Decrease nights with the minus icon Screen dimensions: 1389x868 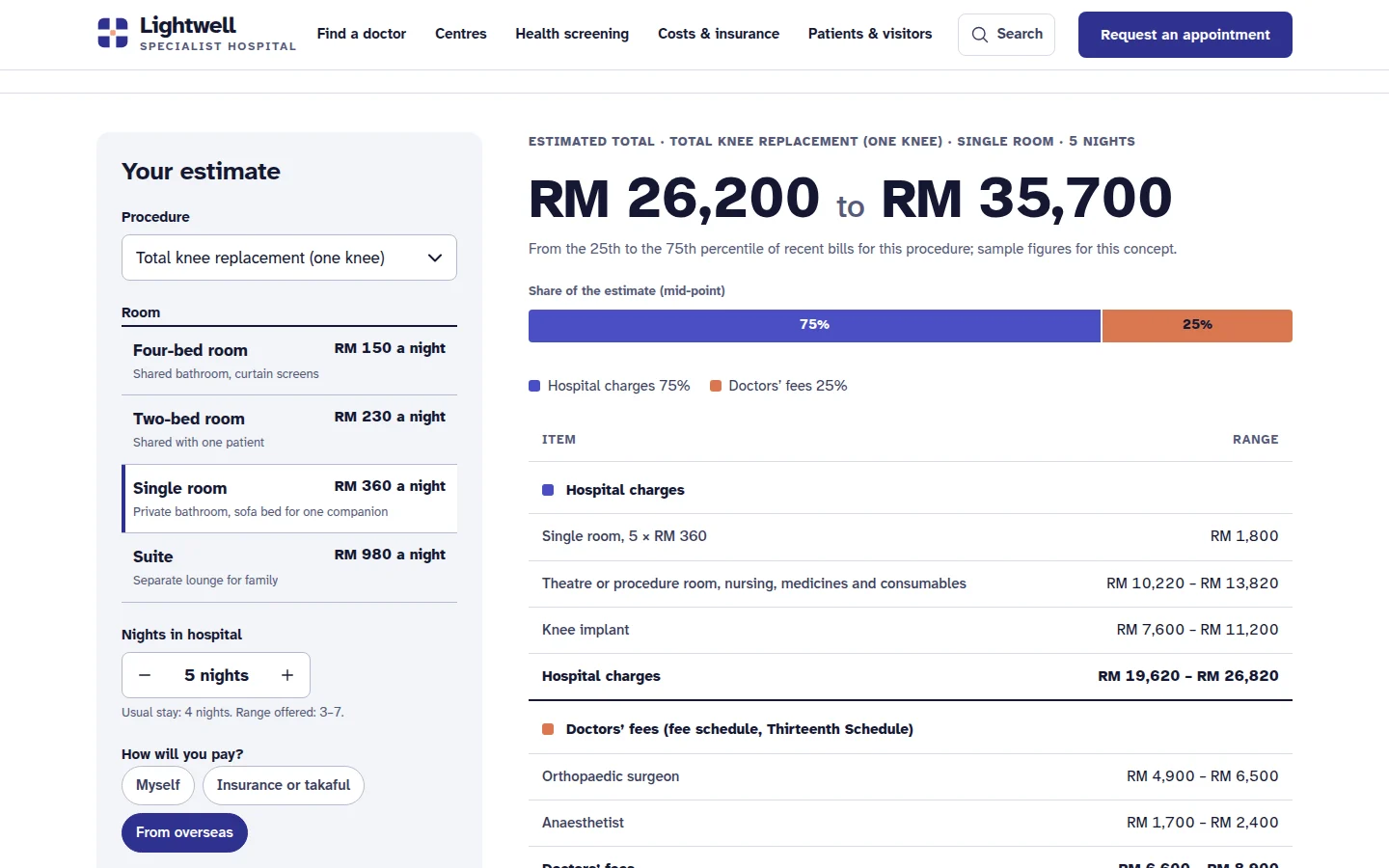point(145,675)
